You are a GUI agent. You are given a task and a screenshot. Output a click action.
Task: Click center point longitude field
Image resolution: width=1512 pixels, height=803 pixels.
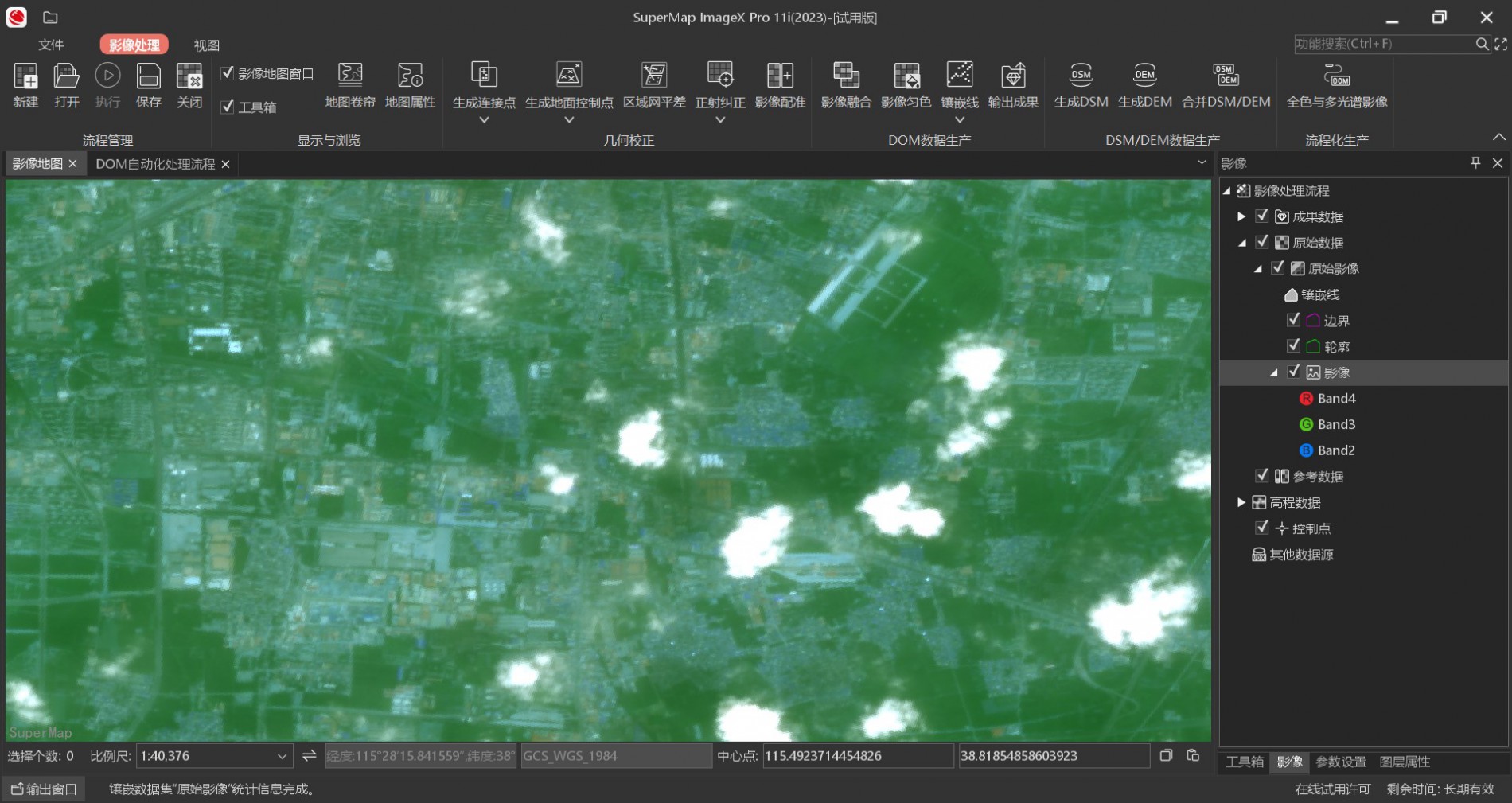click(x=858, y=755)
